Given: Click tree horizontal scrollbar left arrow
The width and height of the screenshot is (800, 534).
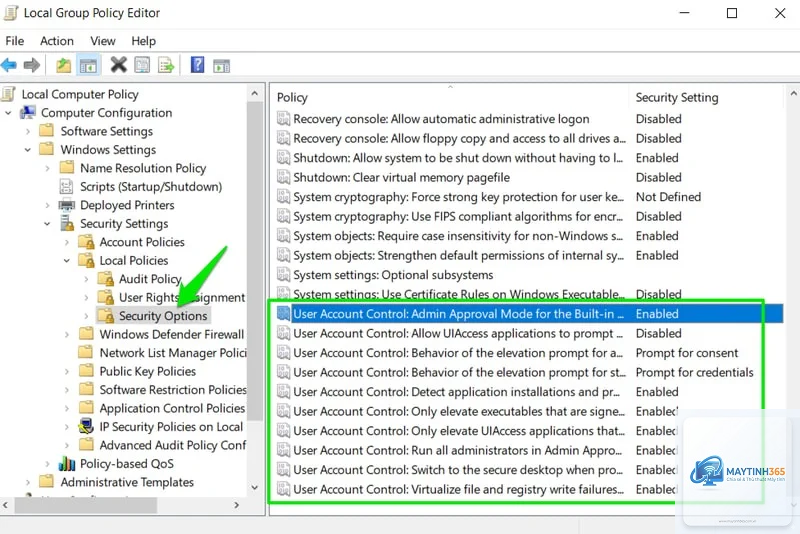Looking at the screenshot, I should 6,505.
